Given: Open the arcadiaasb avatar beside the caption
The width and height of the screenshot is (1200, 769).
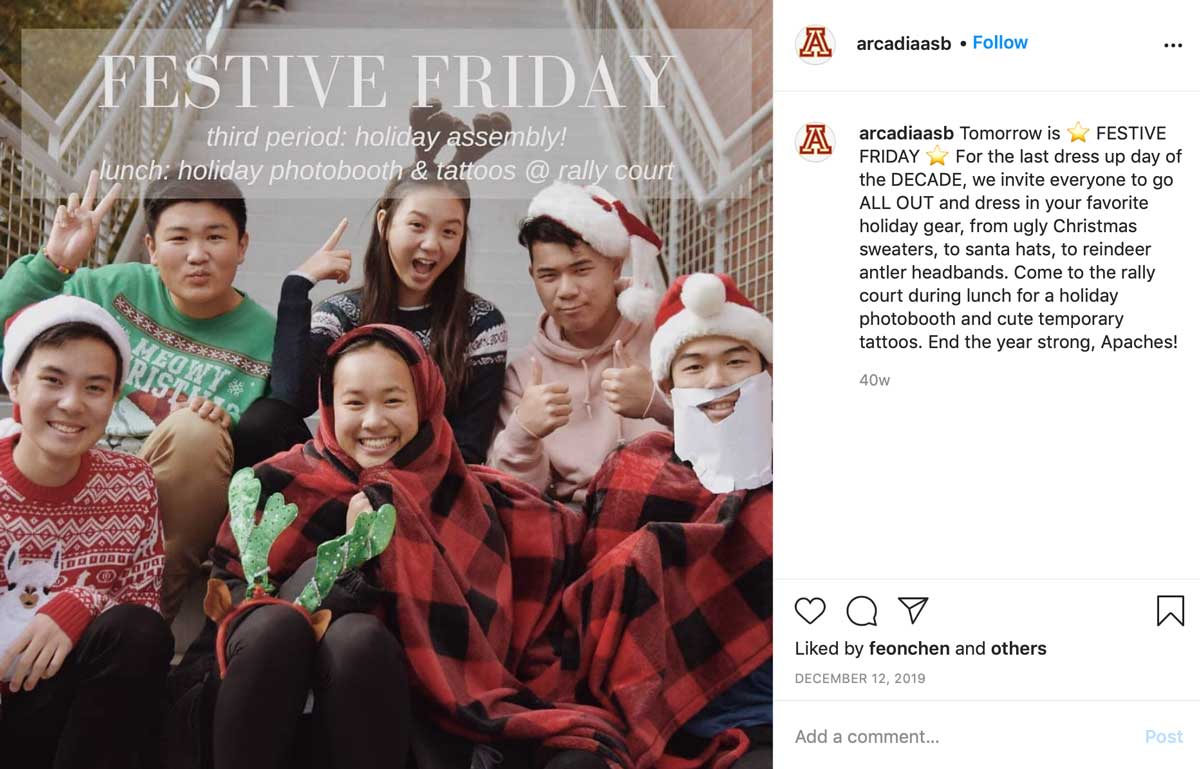Looking at the screenshot, I should tap(815, 141).
